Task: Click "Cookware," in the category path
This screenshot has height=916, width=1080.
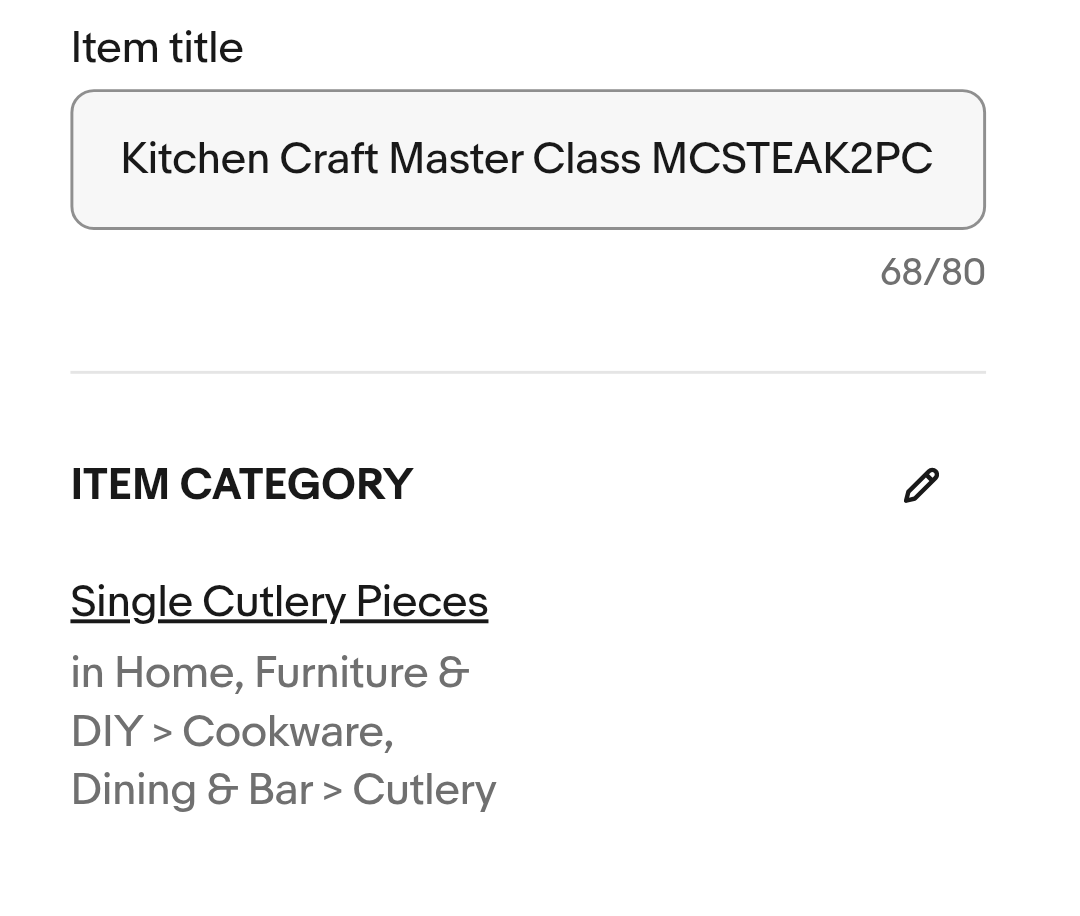Action: pyautogui.click(x=288, y=732)
